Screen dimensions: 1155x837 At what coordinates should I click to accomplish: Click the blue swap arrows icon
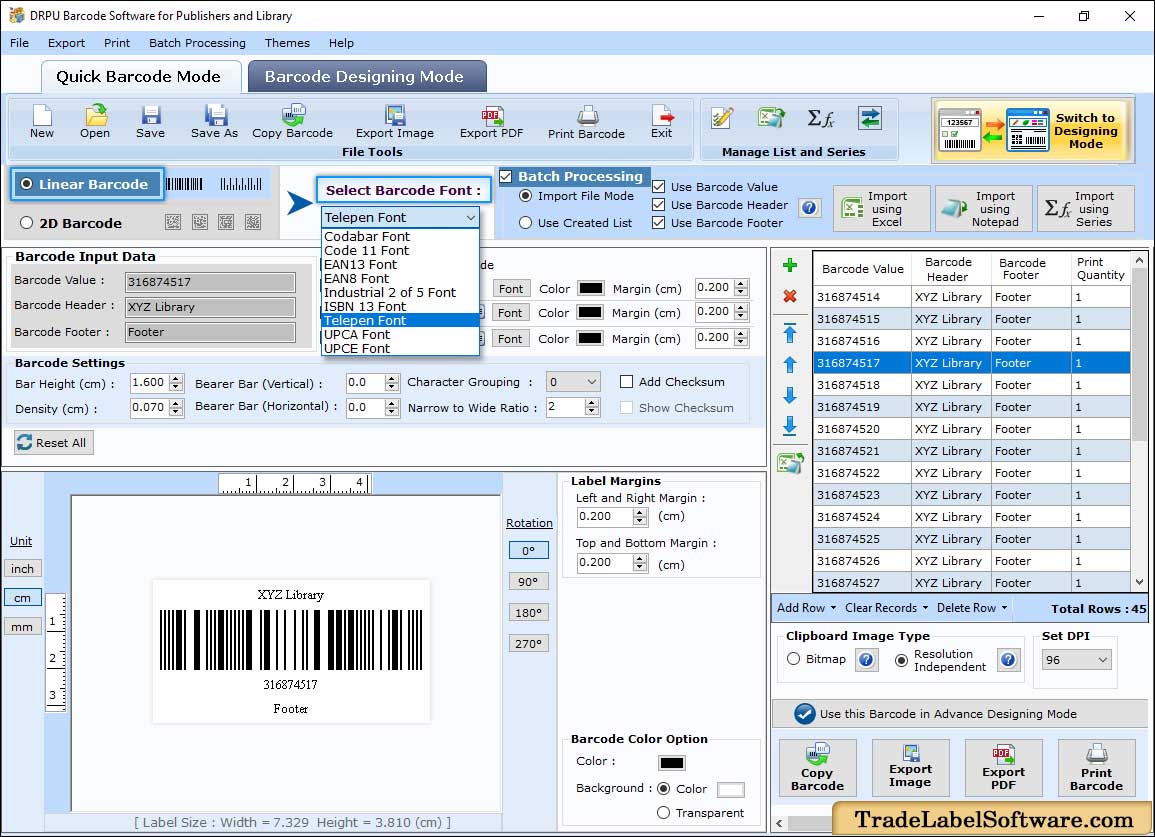click(x=870, y=118)
